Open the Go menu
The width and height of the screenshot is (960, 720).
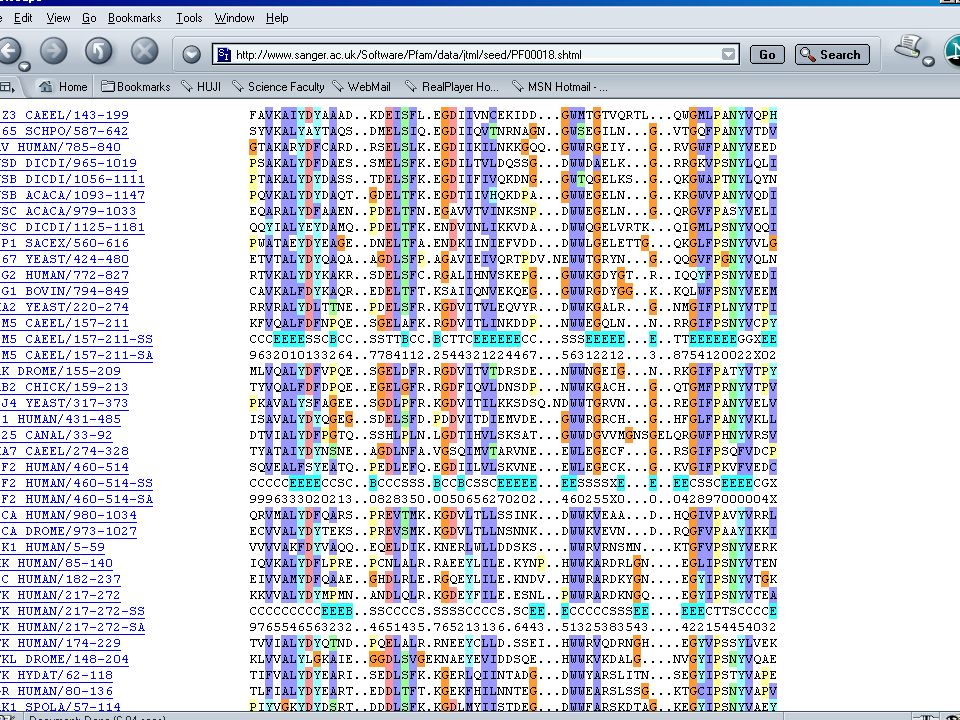(89, 18)
